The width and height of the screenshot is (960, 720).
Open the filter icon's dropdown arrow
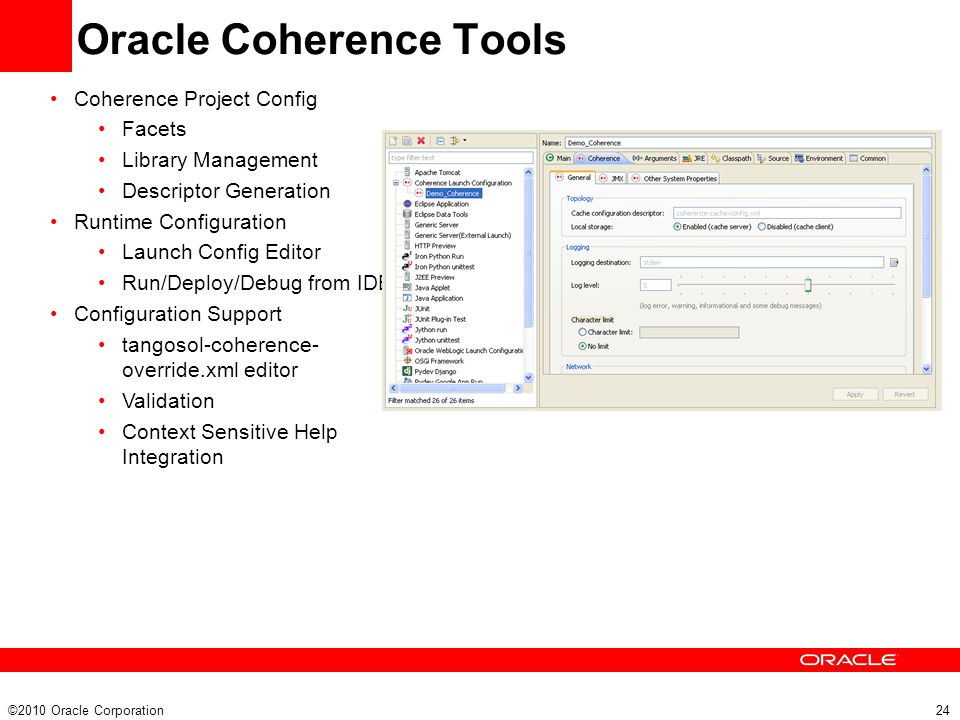(x=465, y=140)
